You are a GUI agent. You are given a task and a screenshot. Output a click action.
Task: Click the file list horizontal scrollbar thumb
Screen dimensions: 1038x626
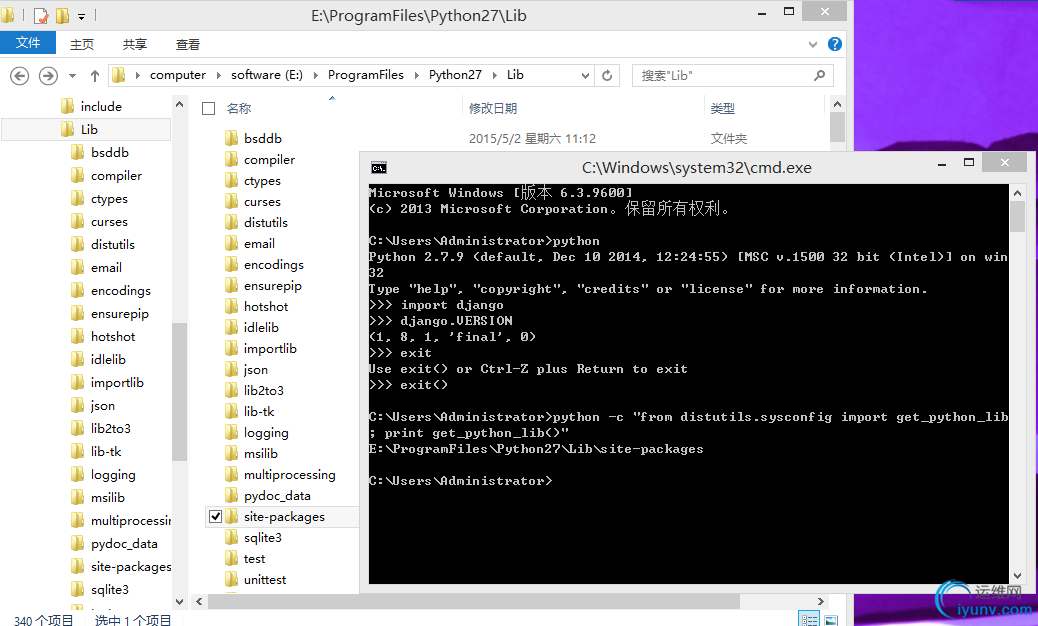click(473, 601)
